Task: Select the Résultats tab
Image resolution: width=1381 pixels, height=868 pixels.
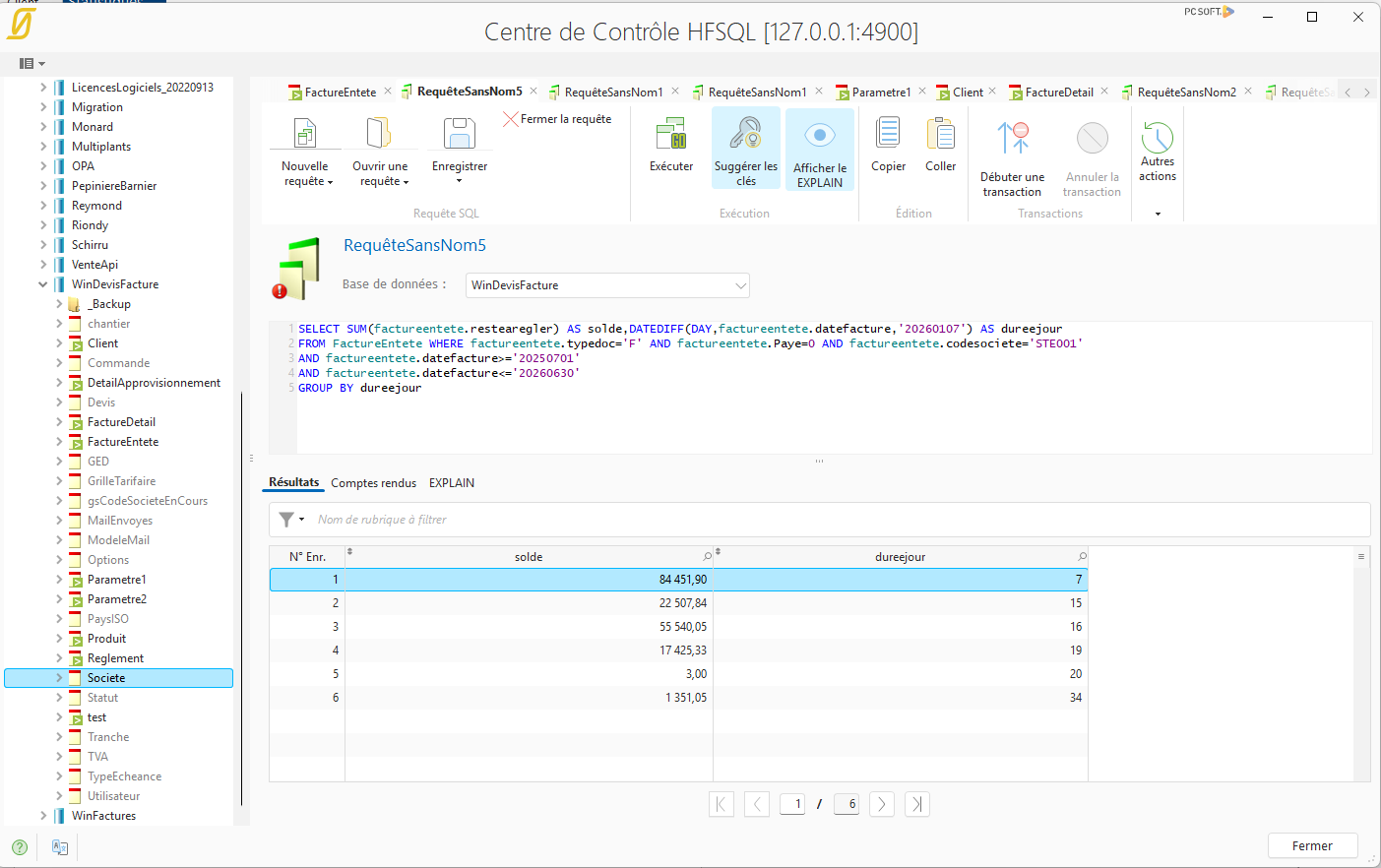Action: (x=294, y=482)
